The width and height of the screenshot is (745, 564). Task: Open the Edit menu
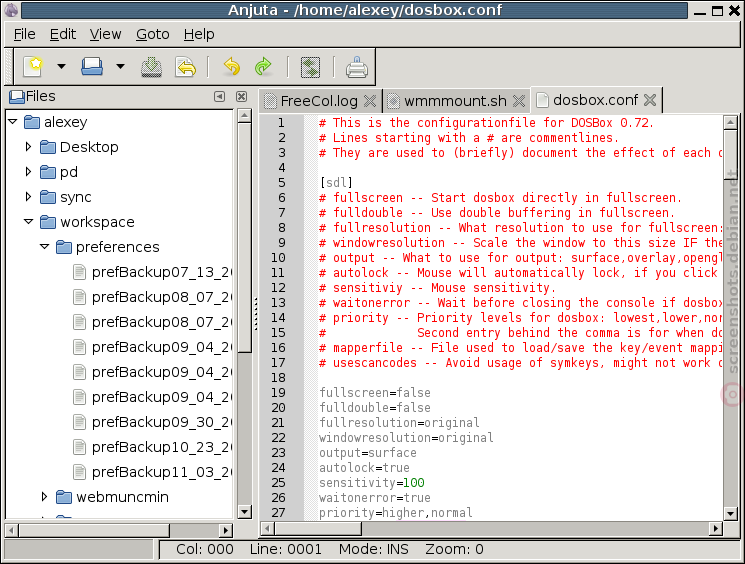[x=63, y=34]
